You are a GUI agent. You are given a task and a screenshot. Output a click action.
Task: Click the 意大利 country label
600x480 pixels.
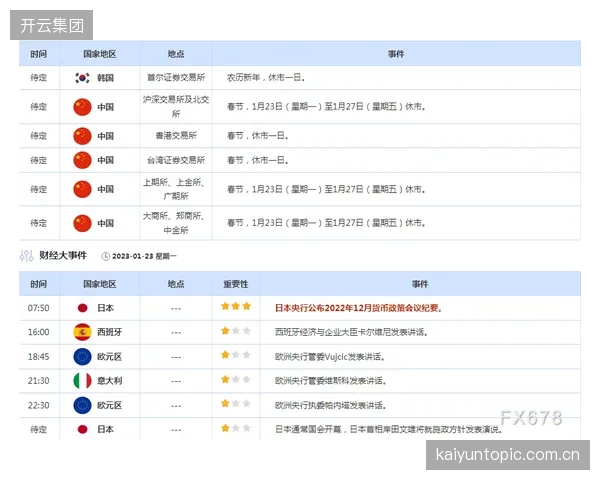109,380
